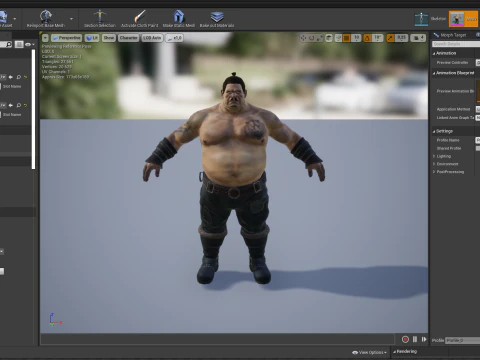This screenshot has height=360, width=480.
Task: Expand the Lighting category
Action: pos(434,156)
